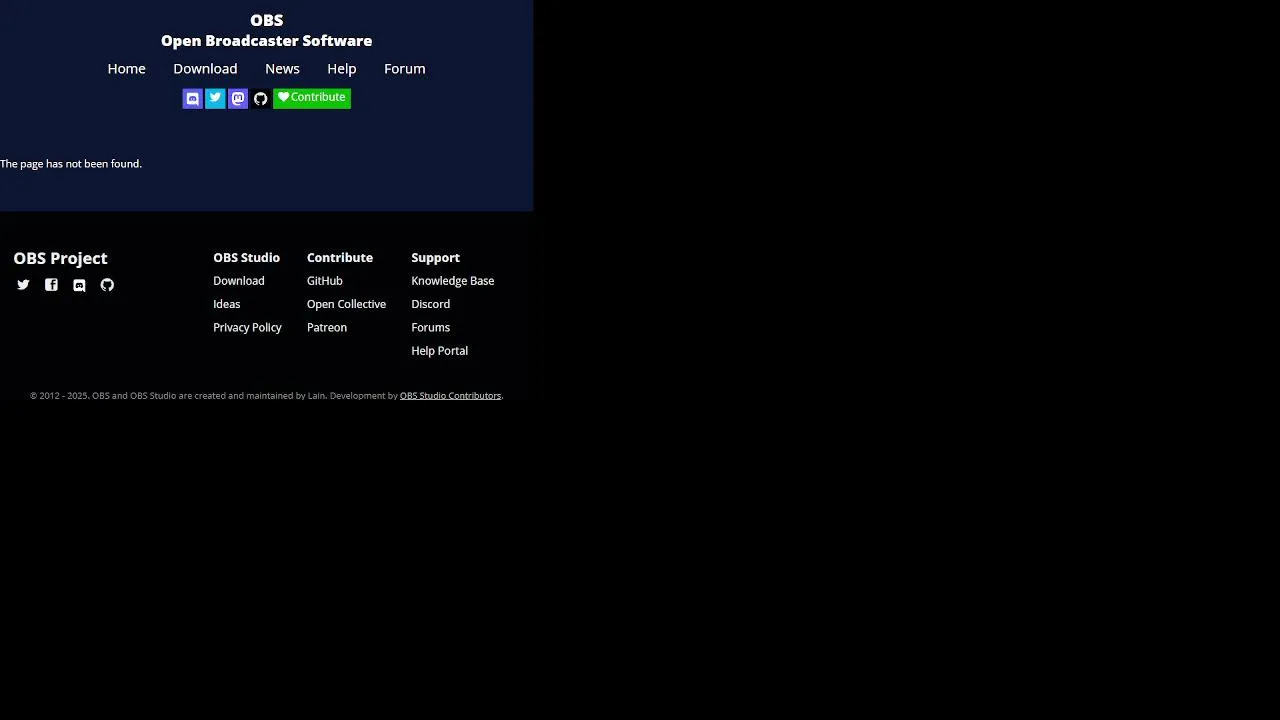This screenshot has height=720, width=1280.
Task: Open the Forum nav item
Action: pyautogui.click(x=404, y=69)
